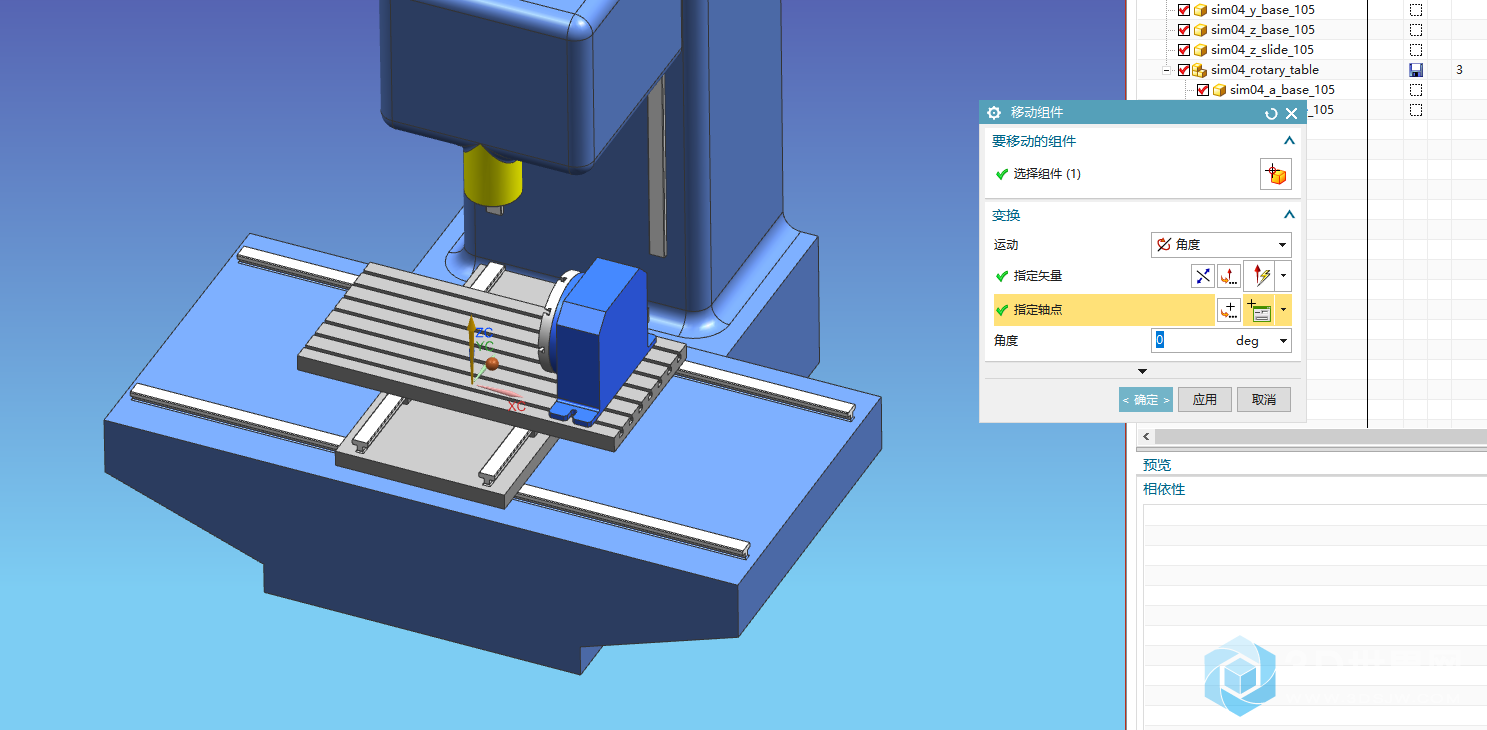The width and height of the screenshot is (1487, 730).
Task: Click the assembly icon of sim04_rotary_table
Action: pos(1200,70)
